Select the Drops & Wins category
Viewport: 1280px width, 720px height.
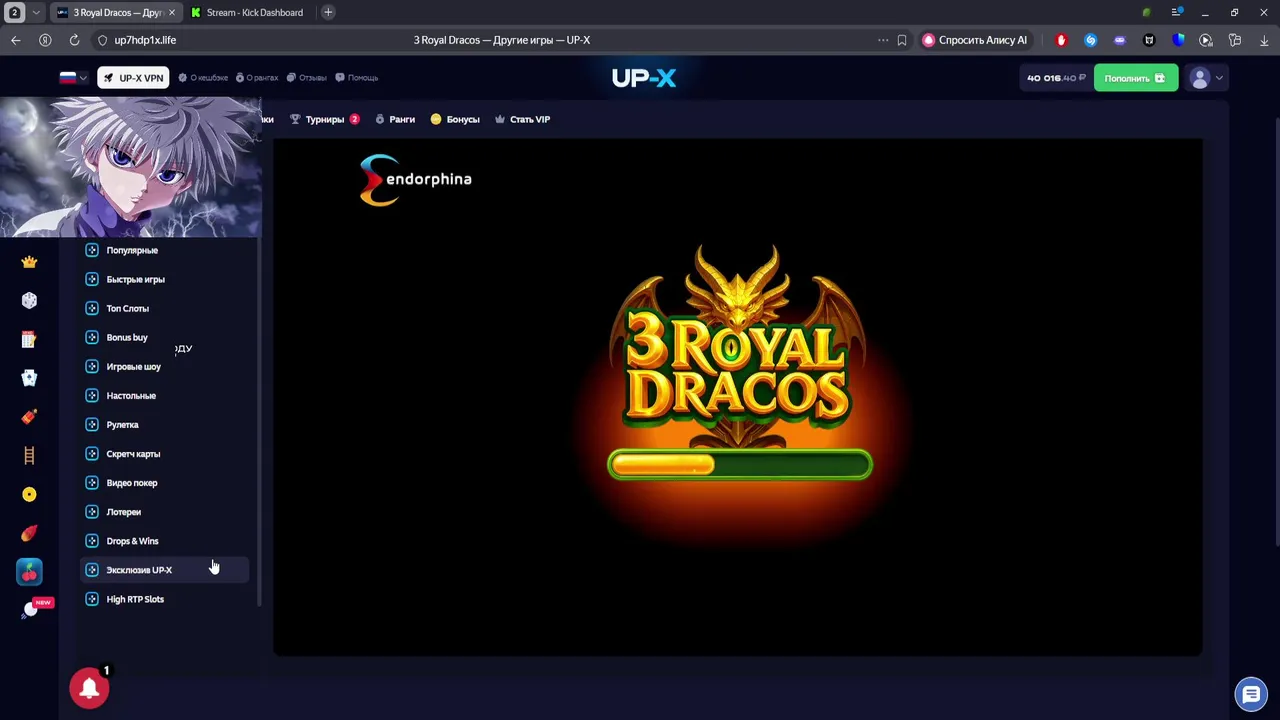[x=165, y=541]
